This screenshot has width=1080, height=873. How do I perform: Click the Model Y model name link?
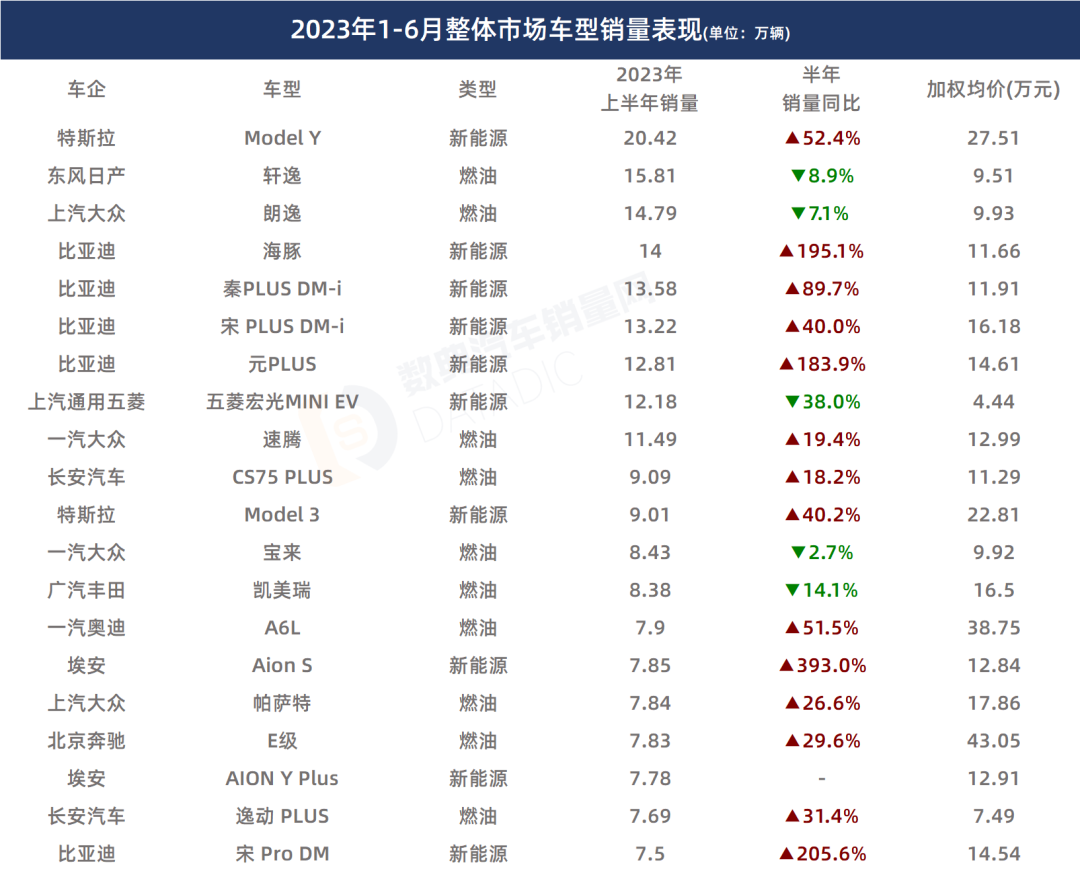coord(284,138)
